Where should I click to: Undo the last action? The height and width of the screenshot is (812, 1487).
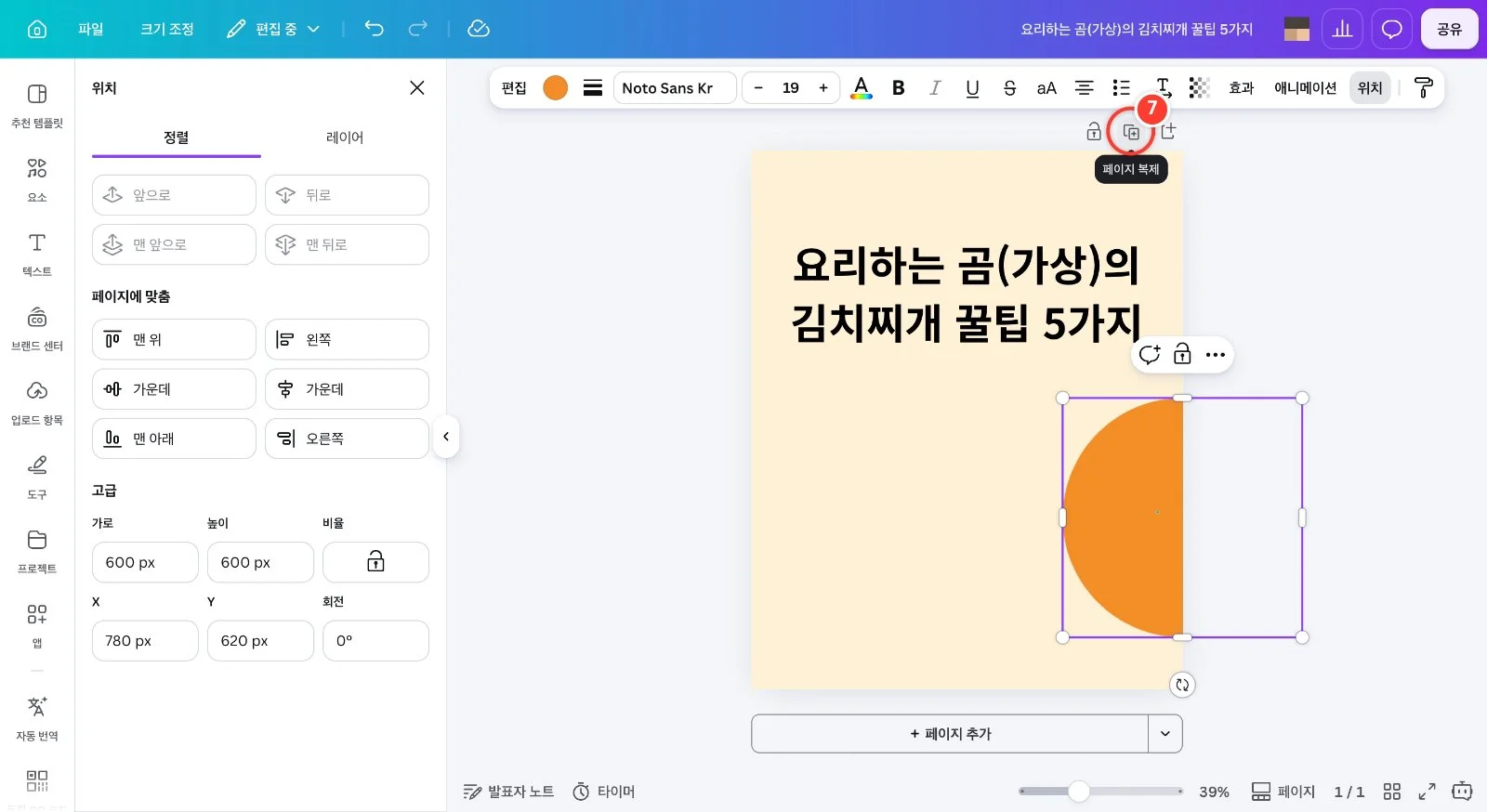374,29
